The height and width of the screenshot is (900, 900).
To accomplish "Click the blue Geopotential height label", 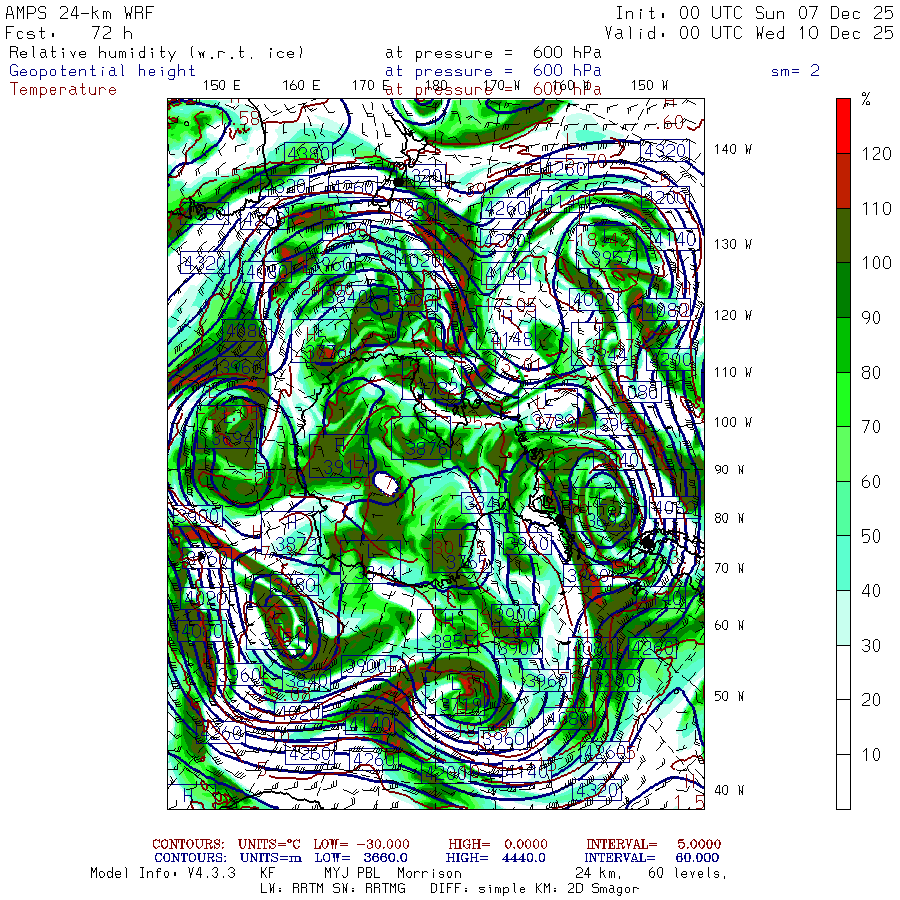I will click(103, 71).
